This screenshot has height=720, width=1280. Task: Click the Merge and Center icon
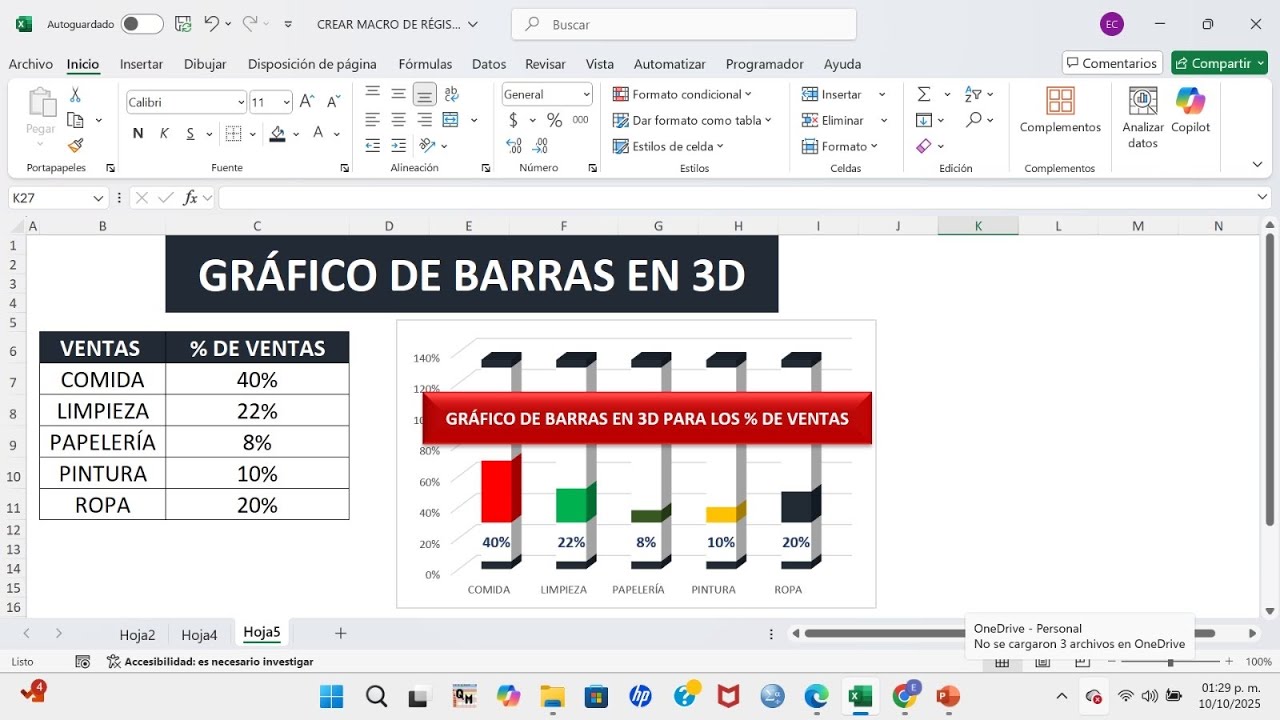click(x=451, y=120)
